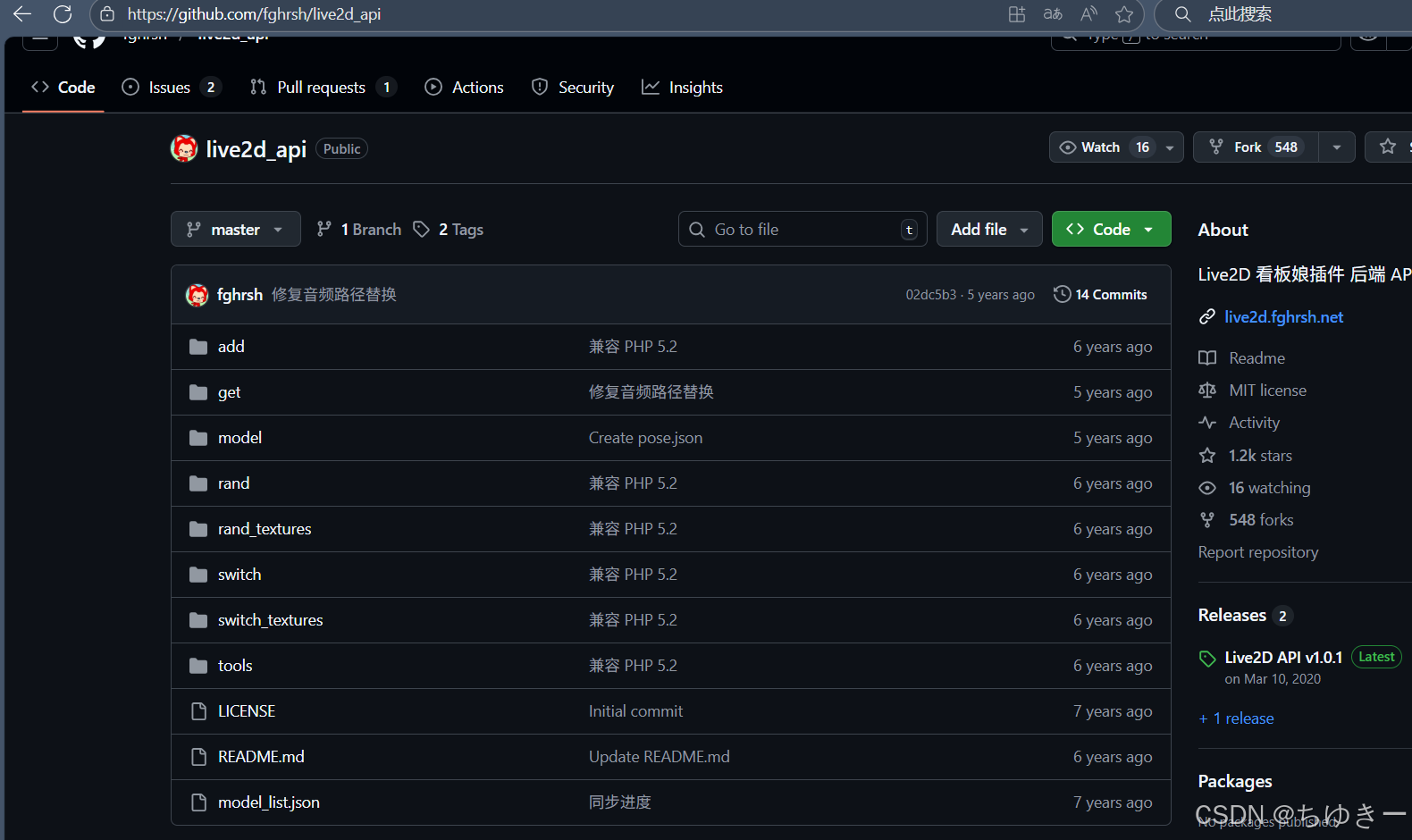Open the LICENSE file
The height and width of the screenshot is (840, 1412).
pyautogui.click(x=247, y=711)
